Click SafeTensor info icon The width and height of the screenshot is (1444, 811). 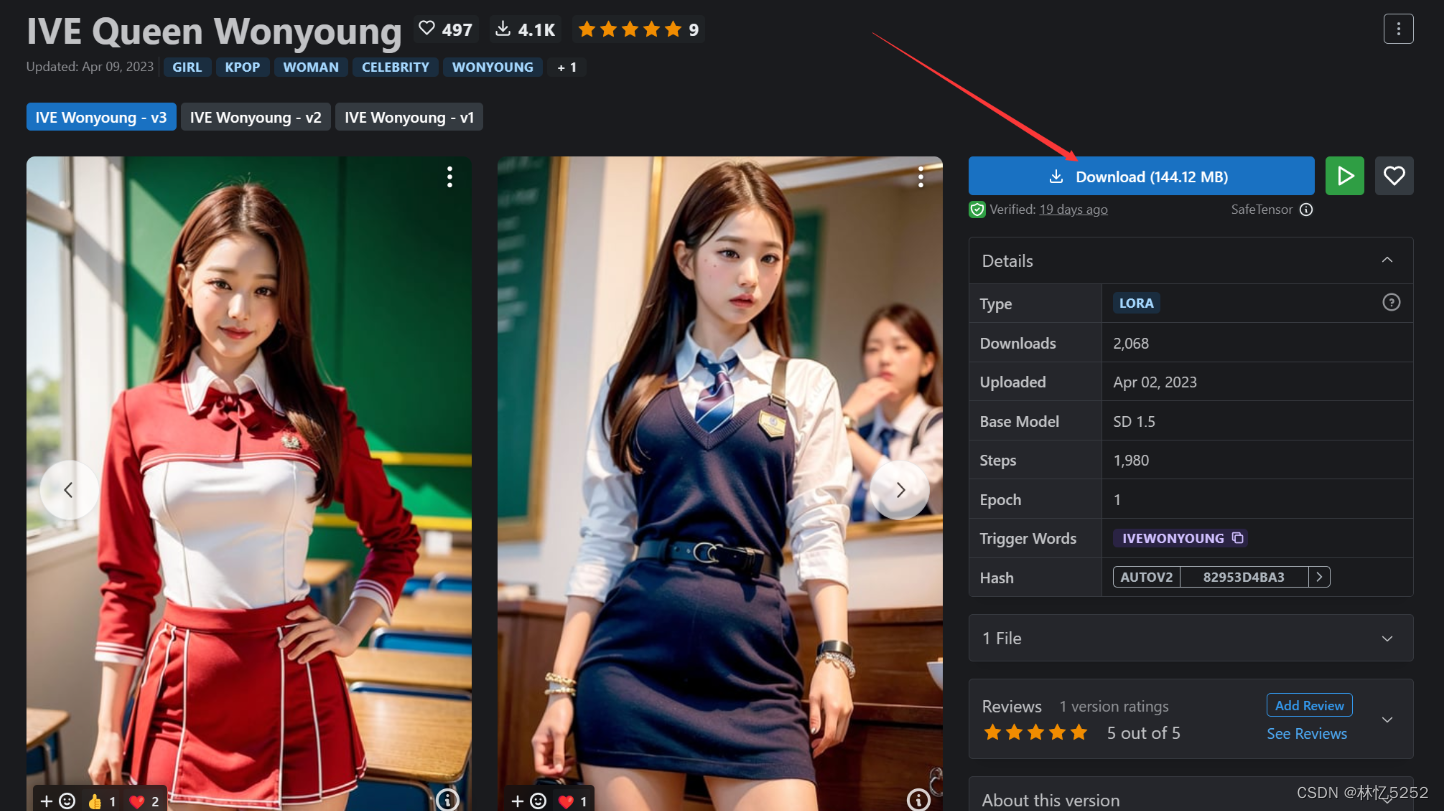1306,209
